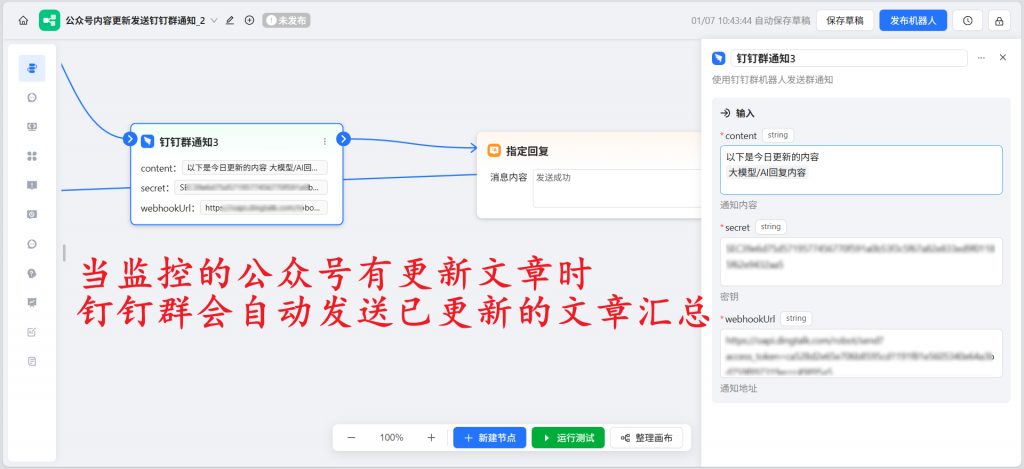Viewport: 1024px width, 469px height.
Task: Click string tag next to secret
Action: pyautogui.click(x=771, y=227)
